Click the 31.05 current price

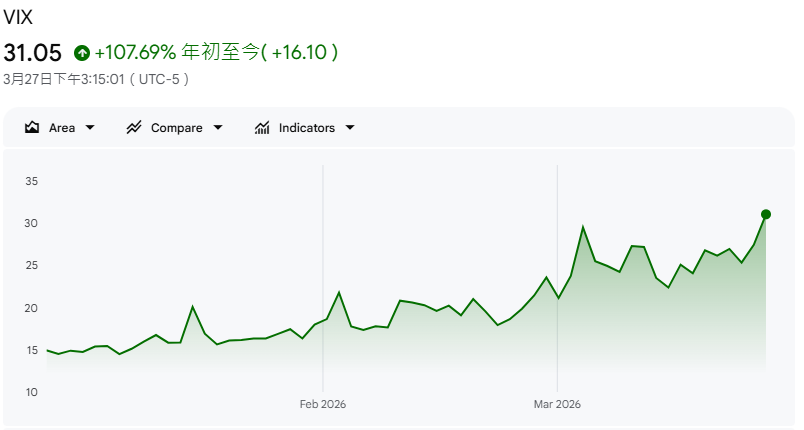coord(32,53)
